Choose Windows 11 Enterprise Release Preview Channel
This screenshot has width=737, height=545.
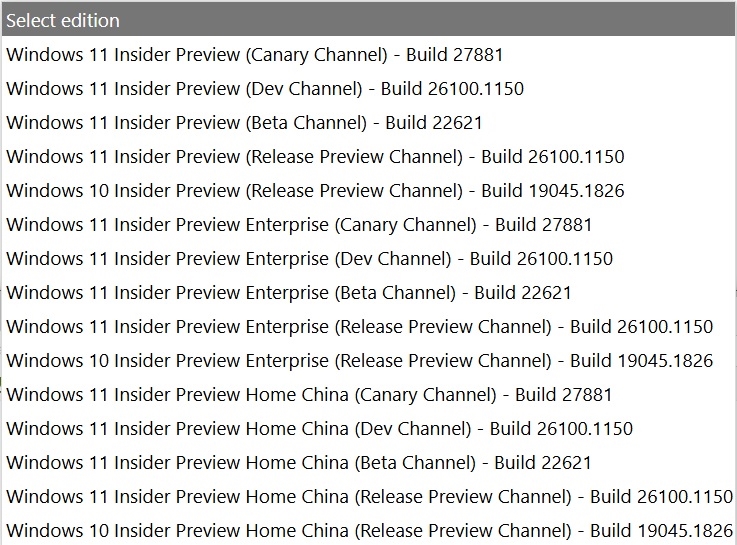point(368,327)
